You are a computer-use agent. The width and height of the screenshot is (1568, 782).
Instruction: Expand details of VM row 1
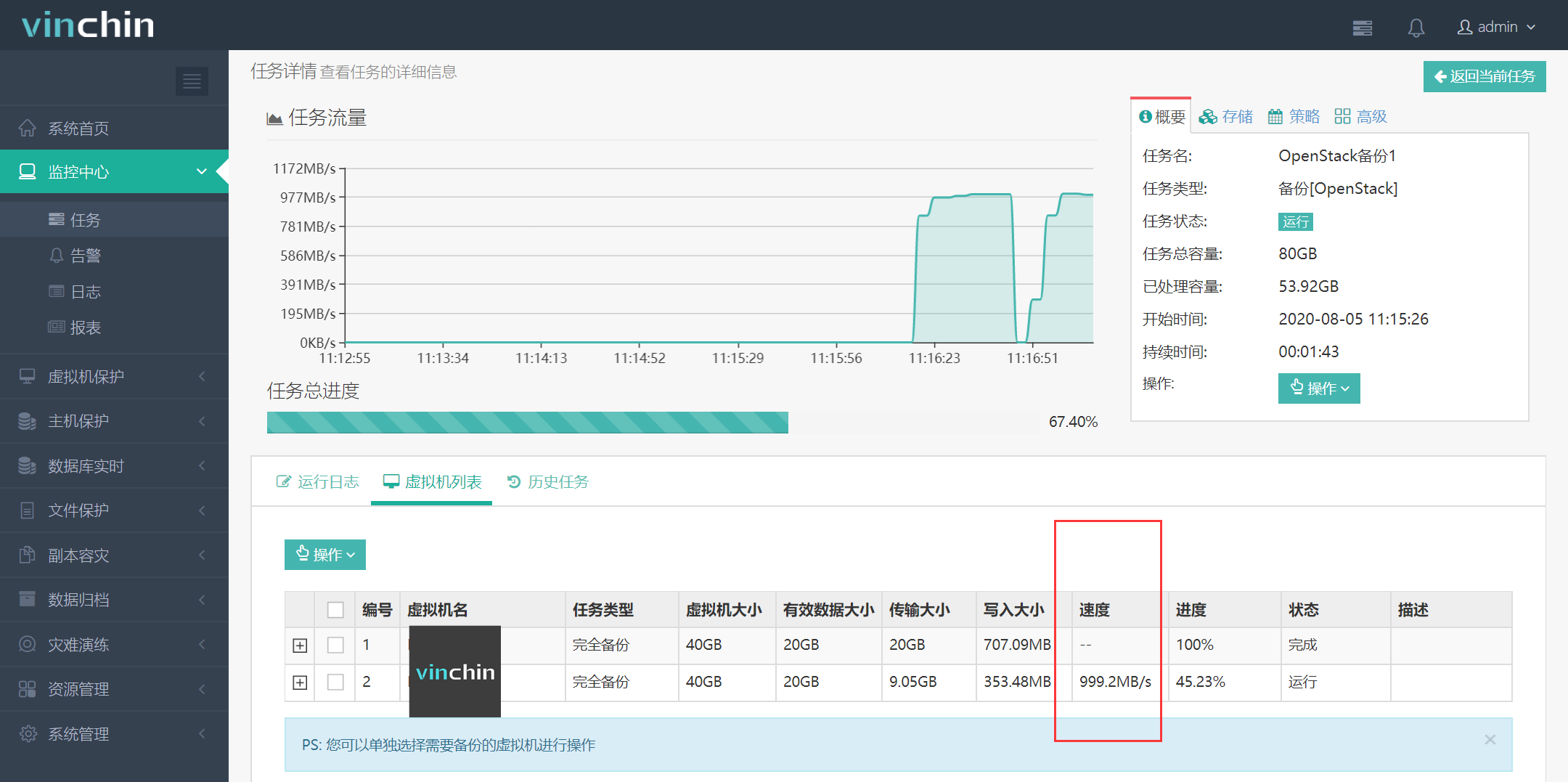point(300,645)
